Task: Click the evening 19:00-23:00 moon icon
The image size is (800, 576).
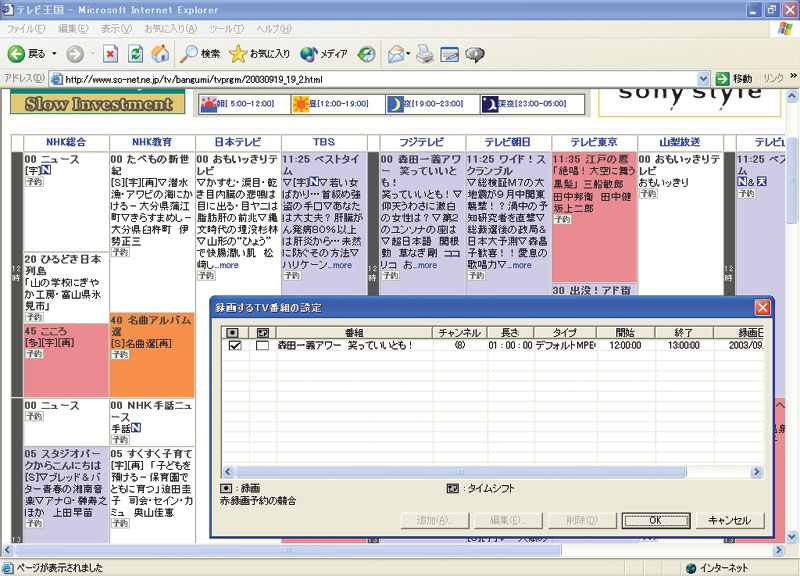Action: pos(394,104)
